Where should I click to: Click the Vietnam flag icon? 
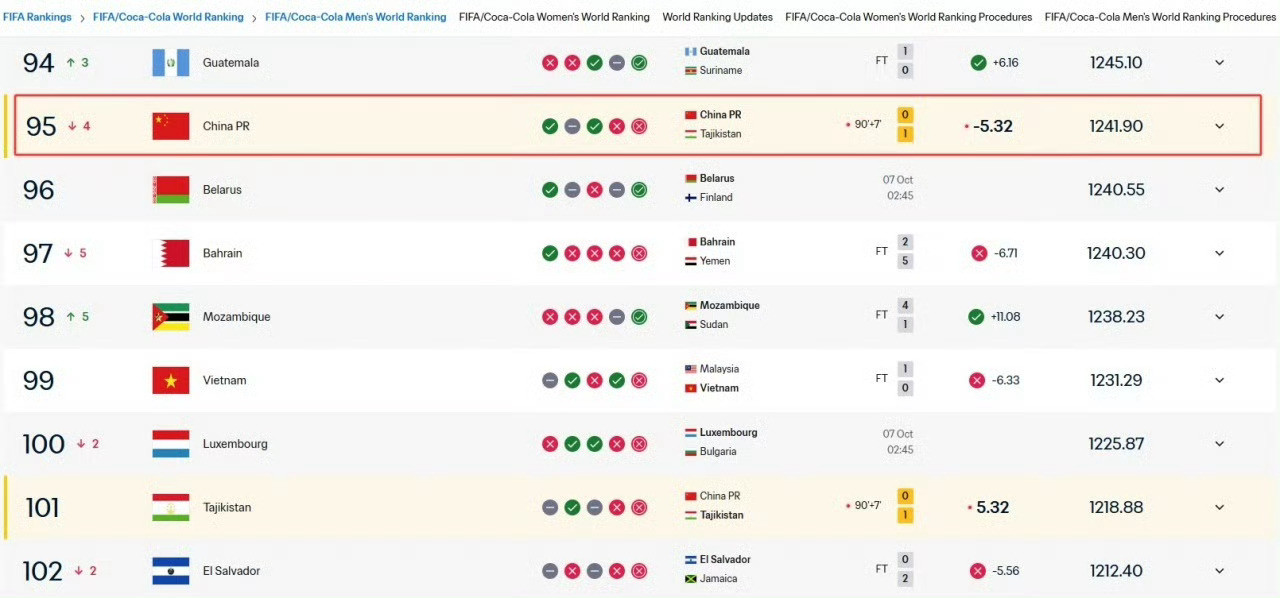coord(170,380)
